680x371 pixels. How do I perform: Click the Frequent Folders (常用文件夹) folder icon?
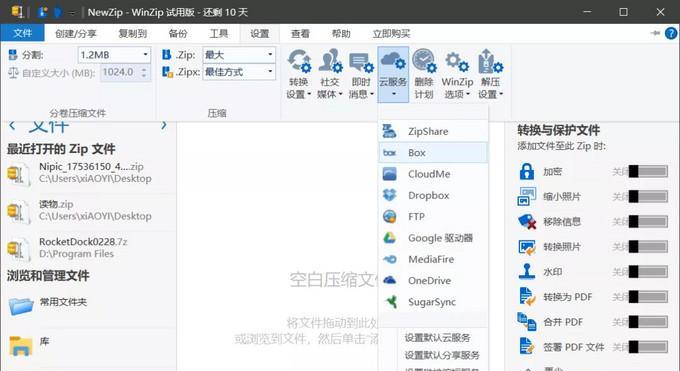coord(21,305)
